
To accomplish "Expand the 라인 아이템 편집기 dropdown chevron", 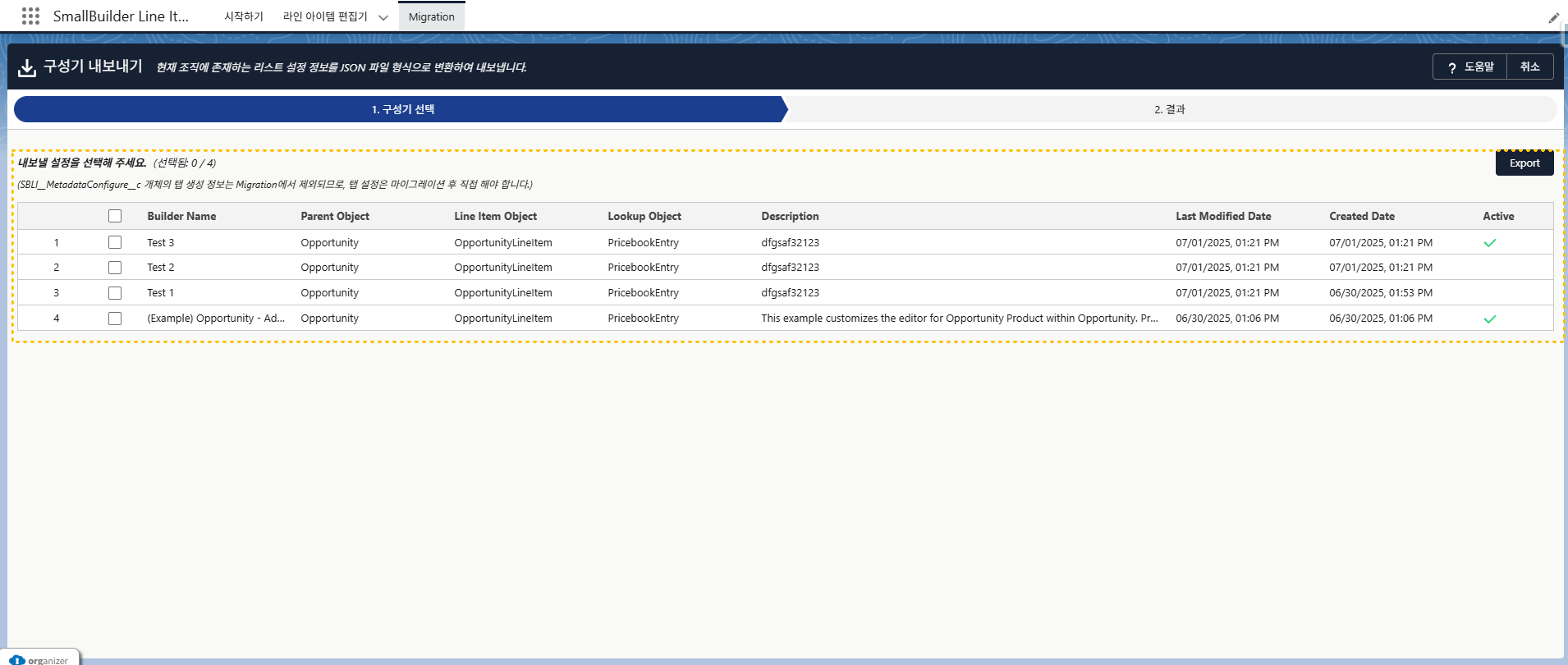I will coord(383,17).
